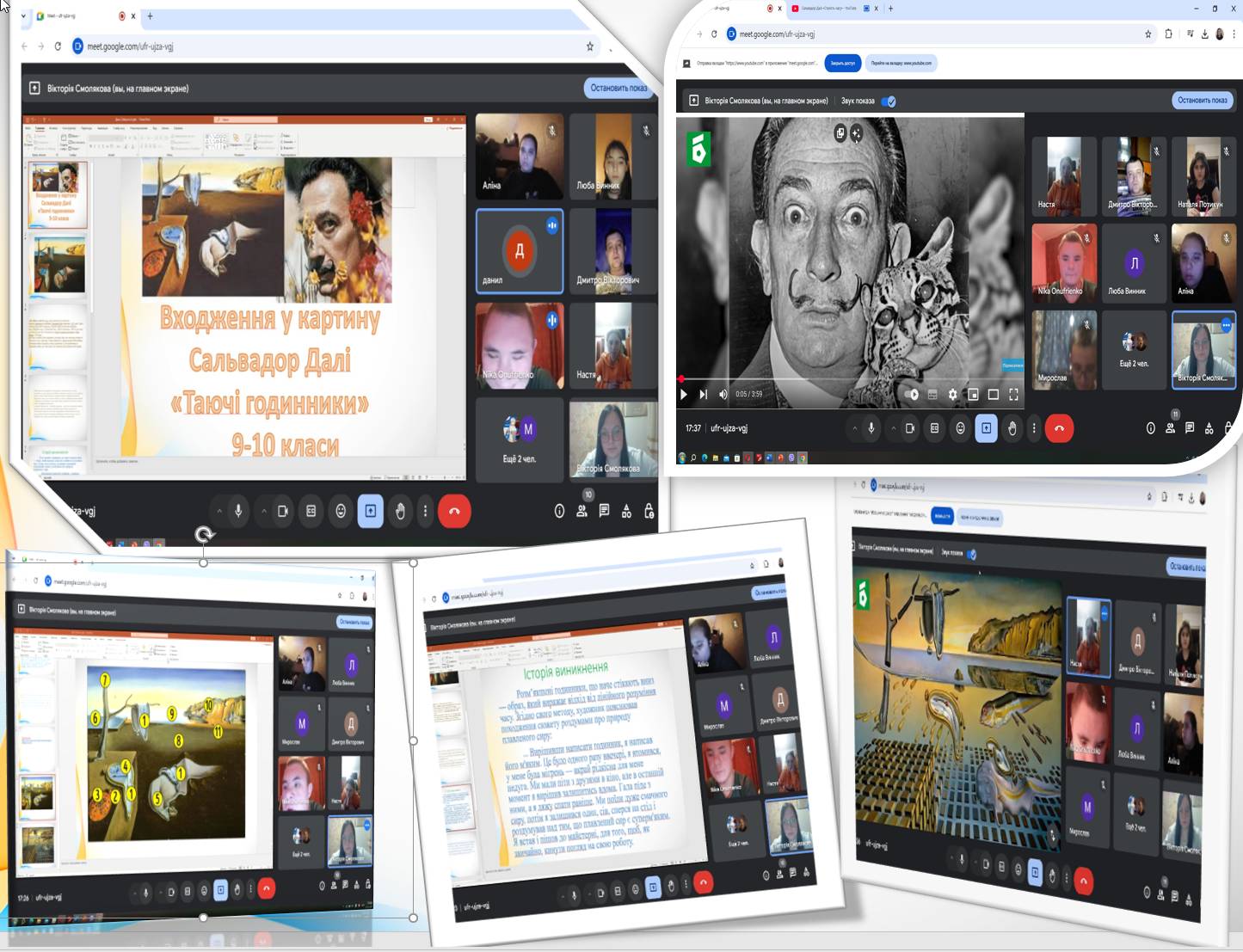Open the tab search arrow in the title-slide browser
This screenshot has width=1243, height=952.
(x=23, y=15)
